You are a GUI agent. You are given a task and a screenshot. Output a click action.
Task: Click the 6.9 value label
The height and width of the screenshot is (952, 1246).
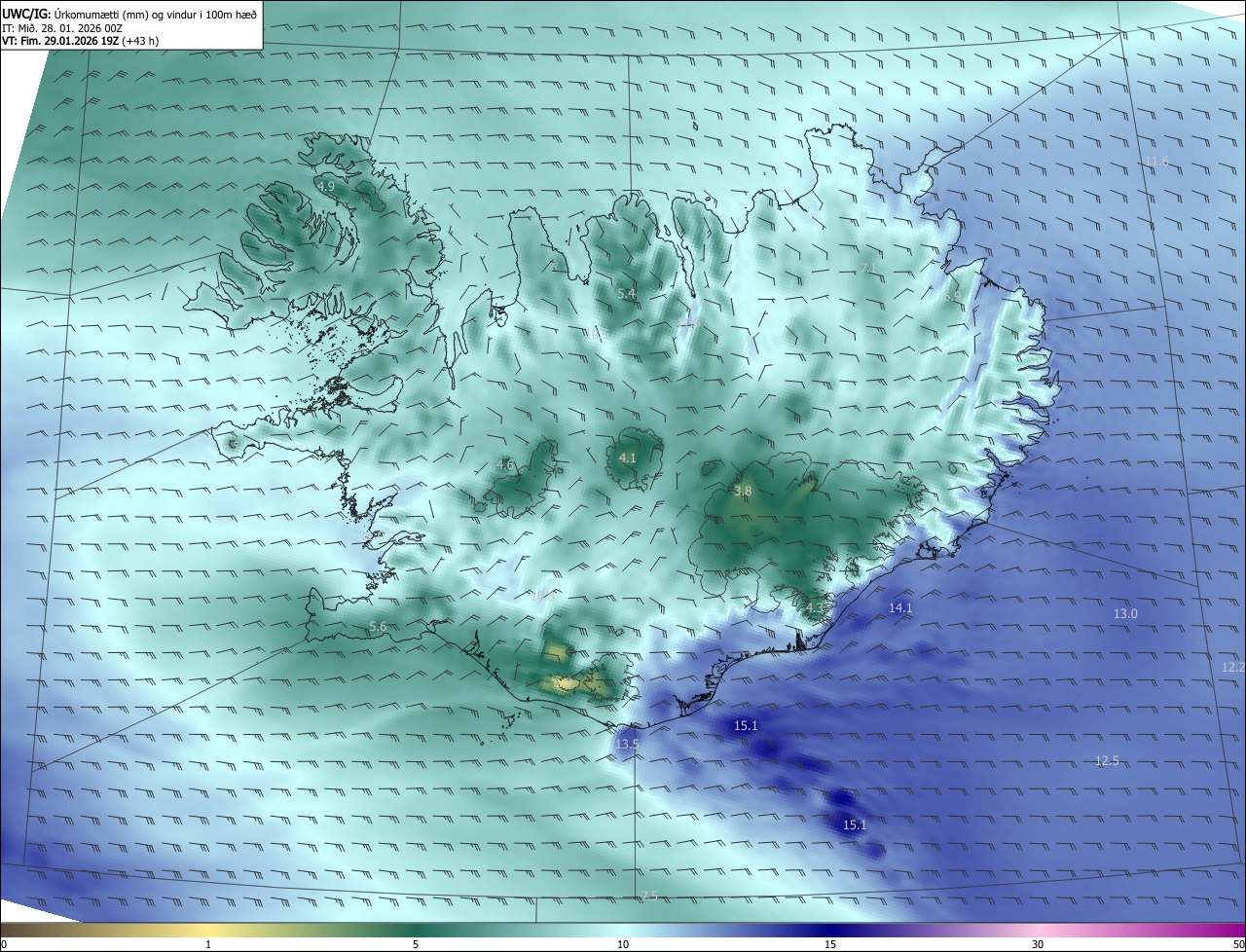951,296
